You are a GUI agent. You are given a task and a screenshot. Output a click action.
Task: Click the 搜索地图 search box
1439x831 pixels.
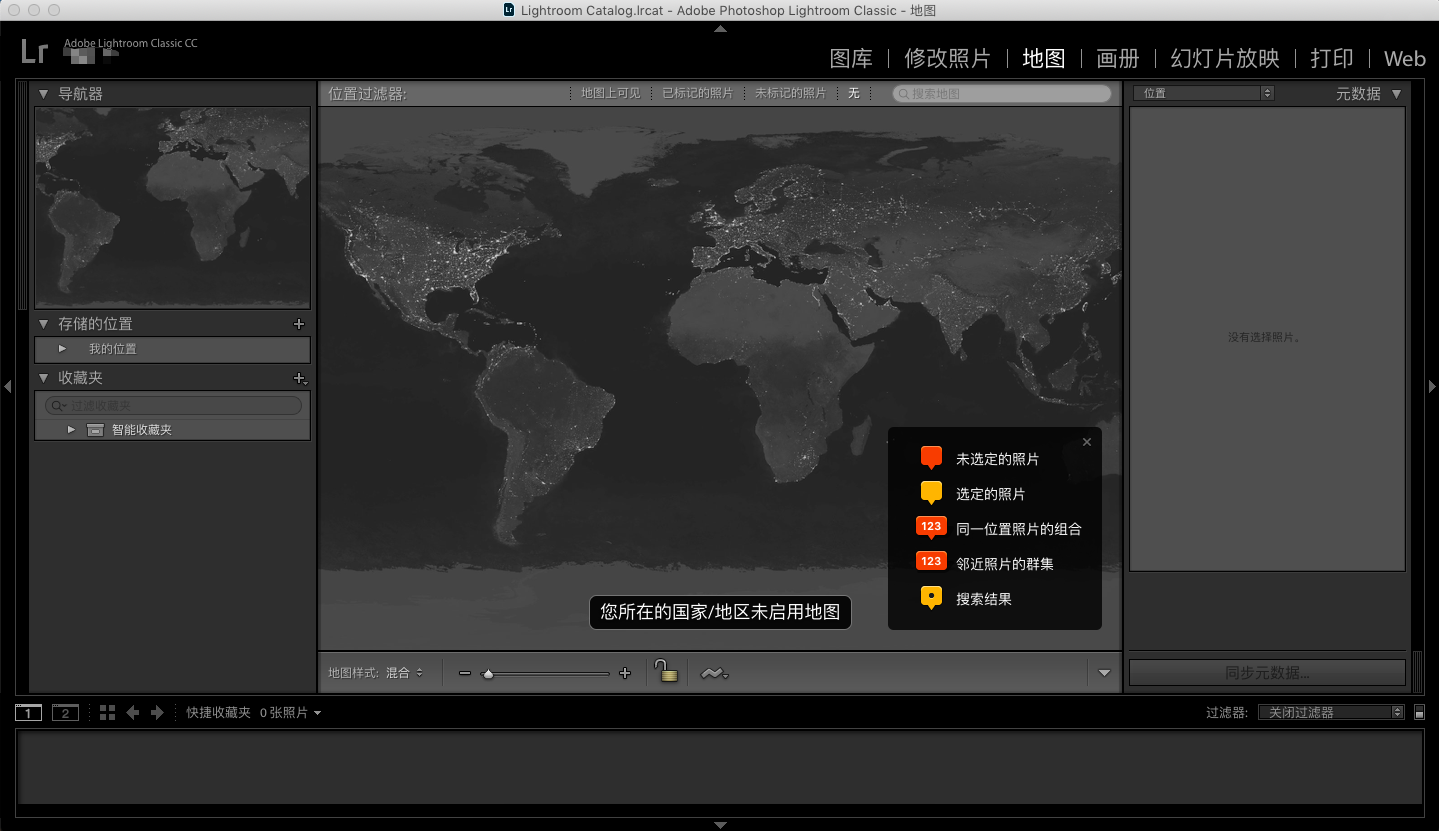1001,93
